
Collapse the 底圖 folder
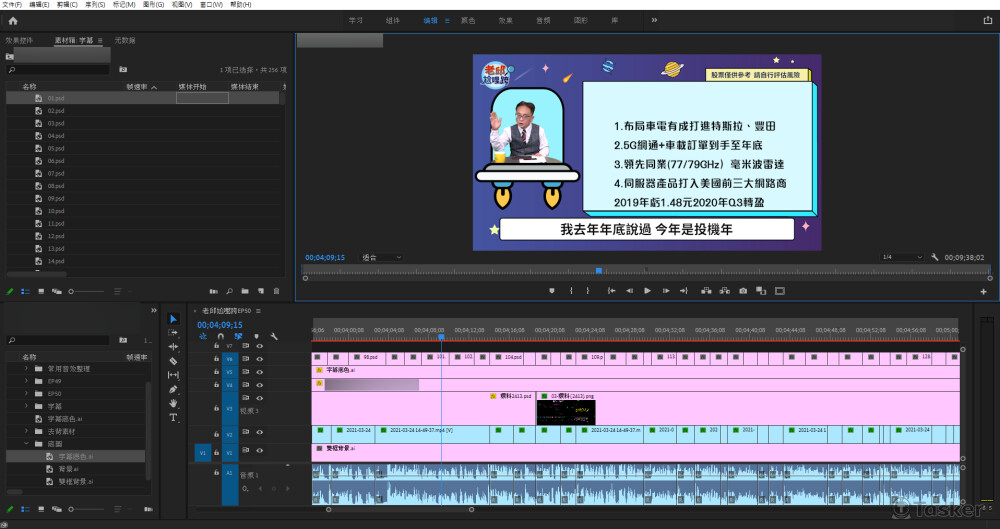pos(26,443)
